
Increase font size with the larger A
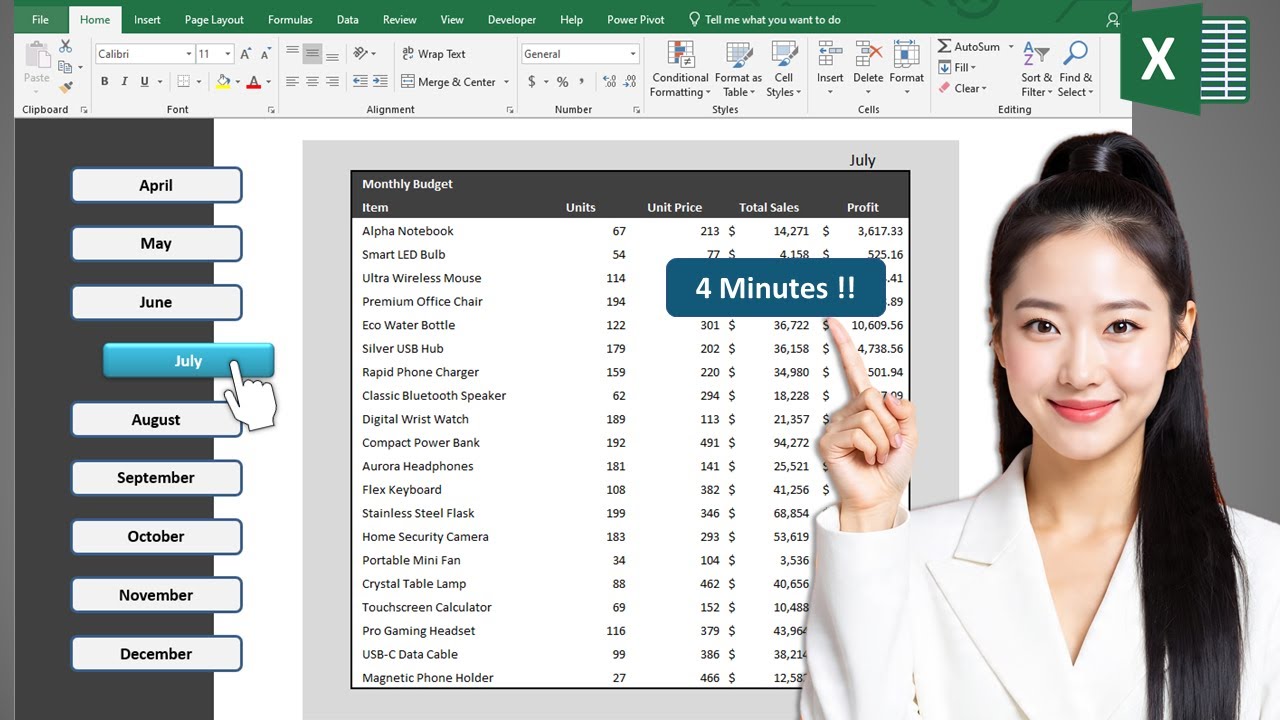click(246, 54)
